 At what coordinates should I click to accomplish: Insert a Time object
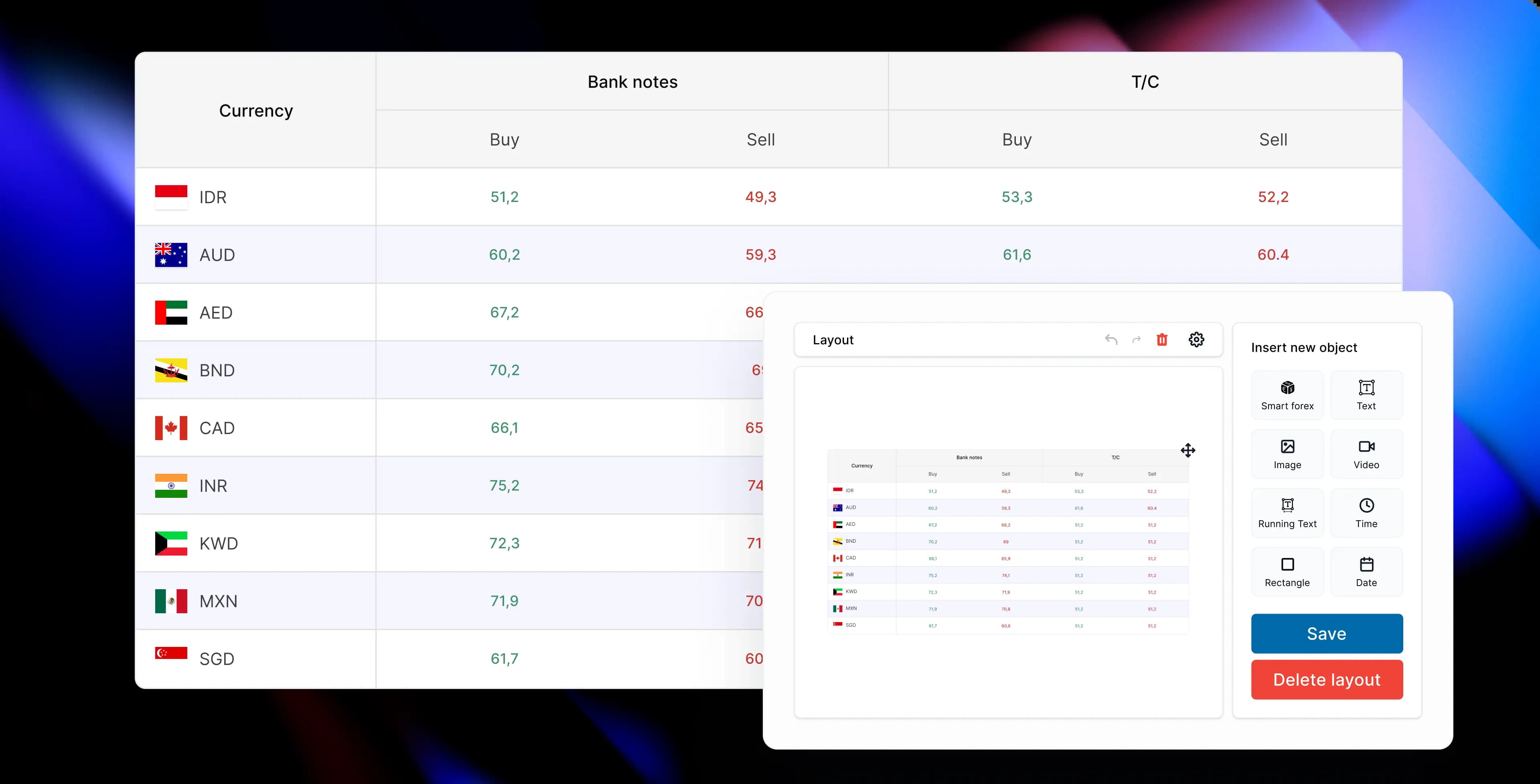[1366, 513]
